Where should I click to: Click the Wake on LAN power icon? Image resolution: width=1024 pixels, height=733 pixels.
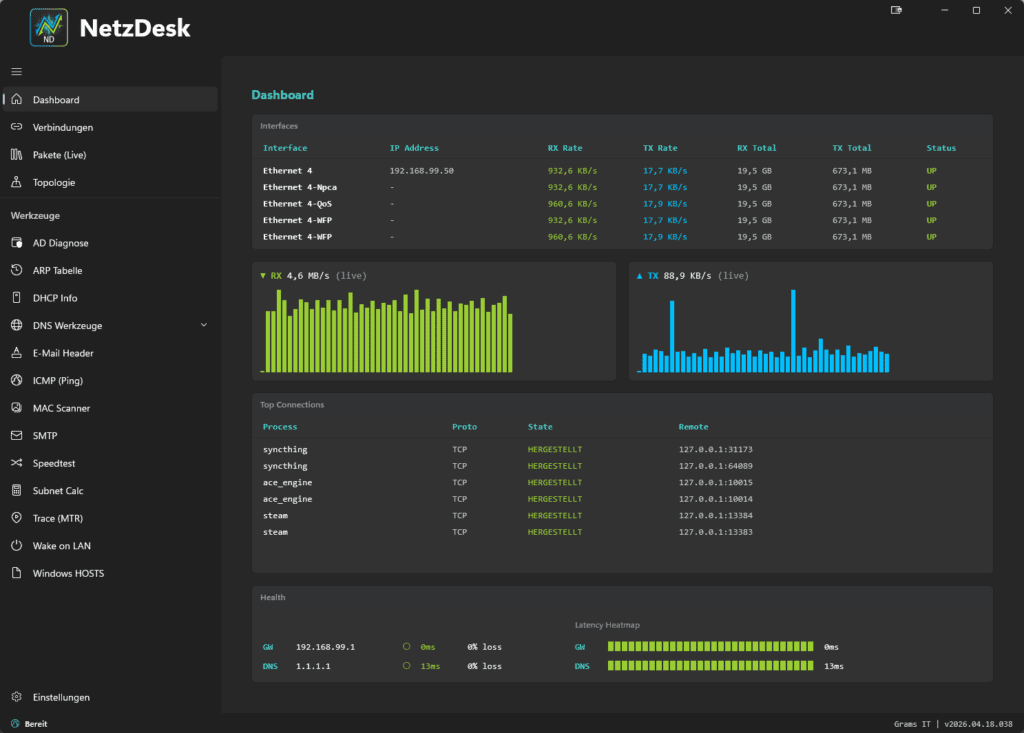16,546
